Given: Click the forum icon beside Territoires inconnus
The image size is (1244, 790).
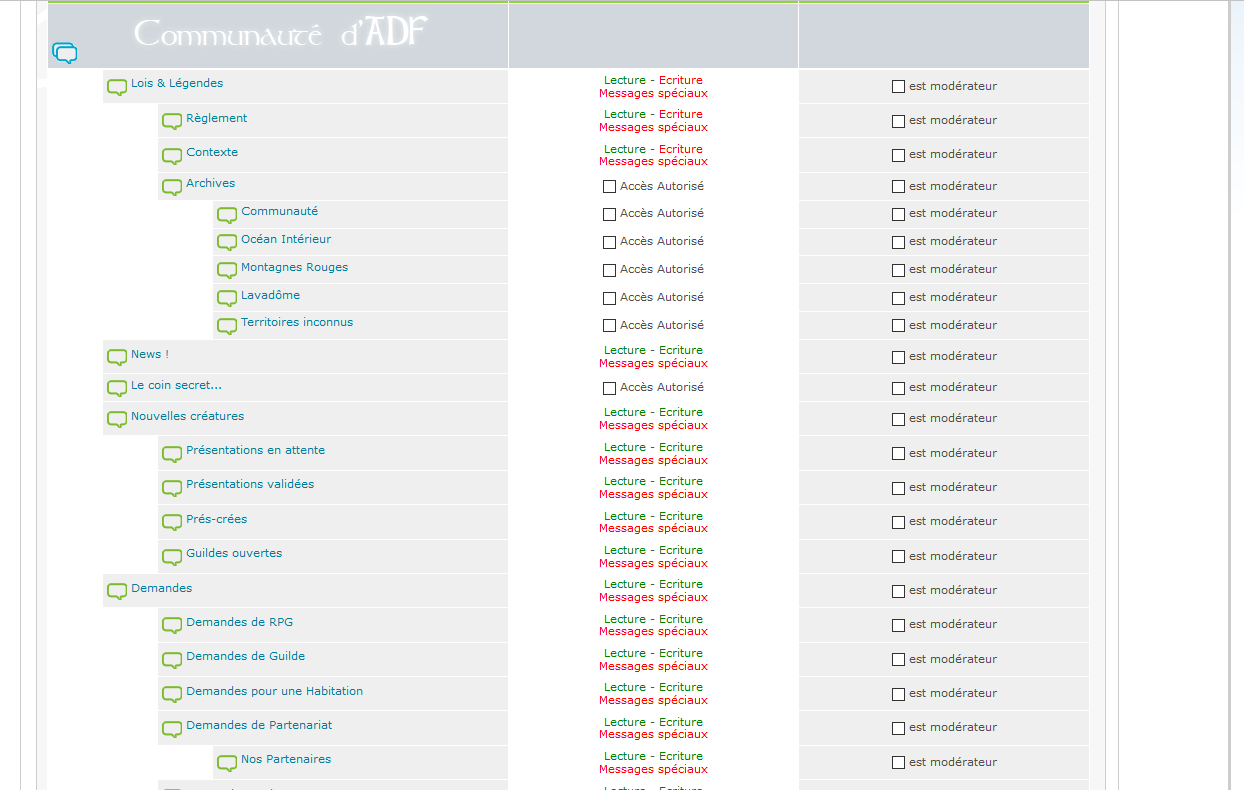Looking at the screenshot, I should coord(227,327).
